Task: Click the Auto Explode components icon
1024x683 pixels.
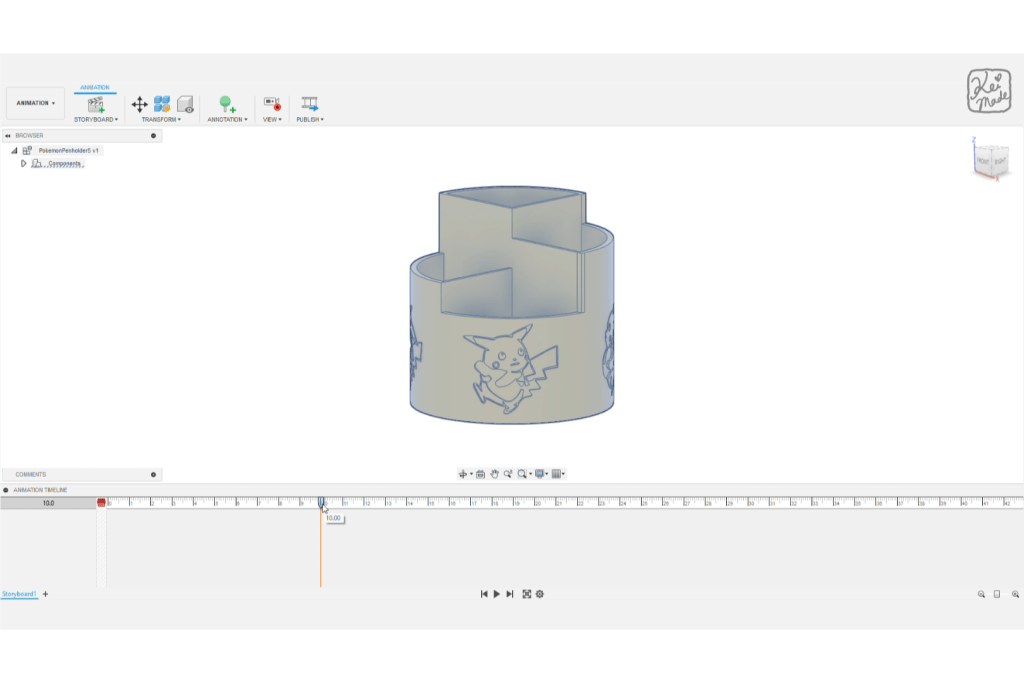Action: (162, 104)
